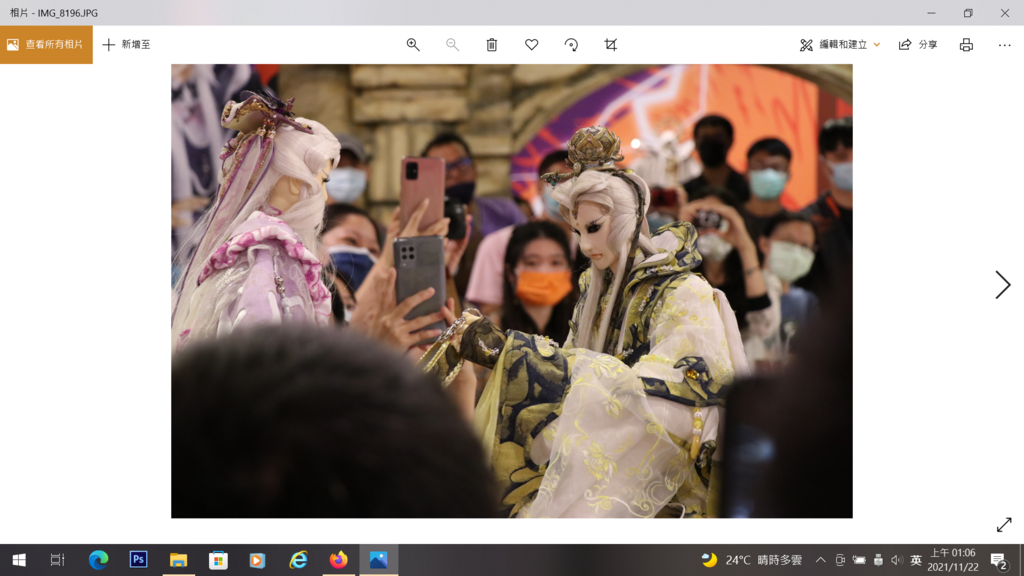1024x576 pixels.
Task: Minimize the Photos window
Action: [931, 12]
